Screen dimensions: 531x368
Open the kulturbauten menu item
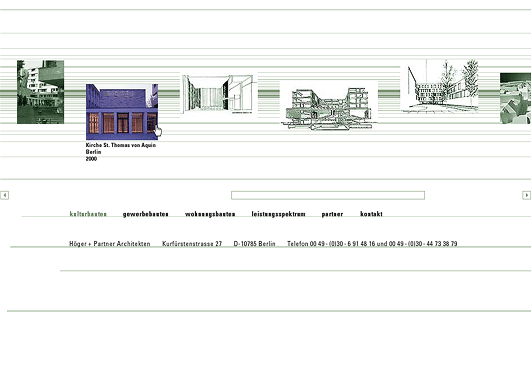(88, 214)
